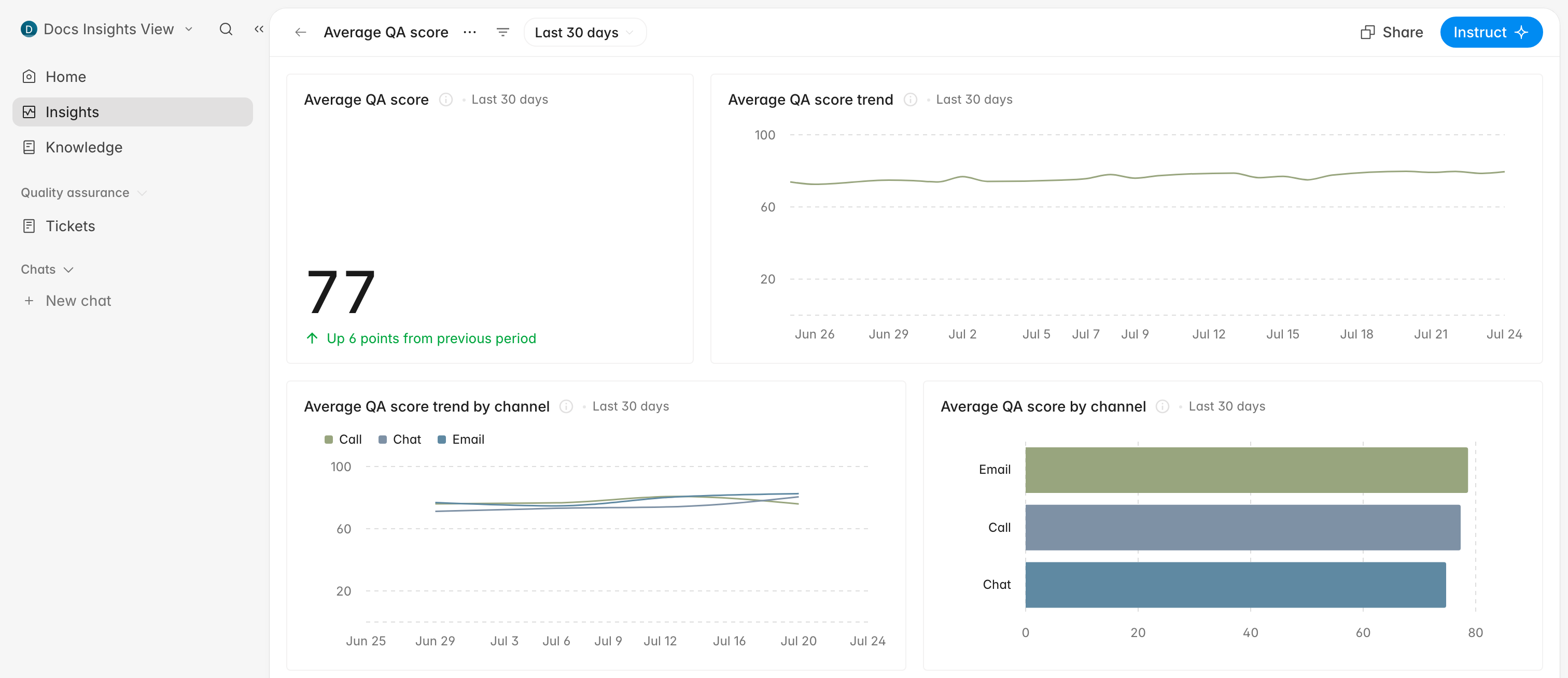The height and width of the screenshot is (678, 1568).
Task: Click the Insights chart icon in sidebar
Action: pos(29,112)
